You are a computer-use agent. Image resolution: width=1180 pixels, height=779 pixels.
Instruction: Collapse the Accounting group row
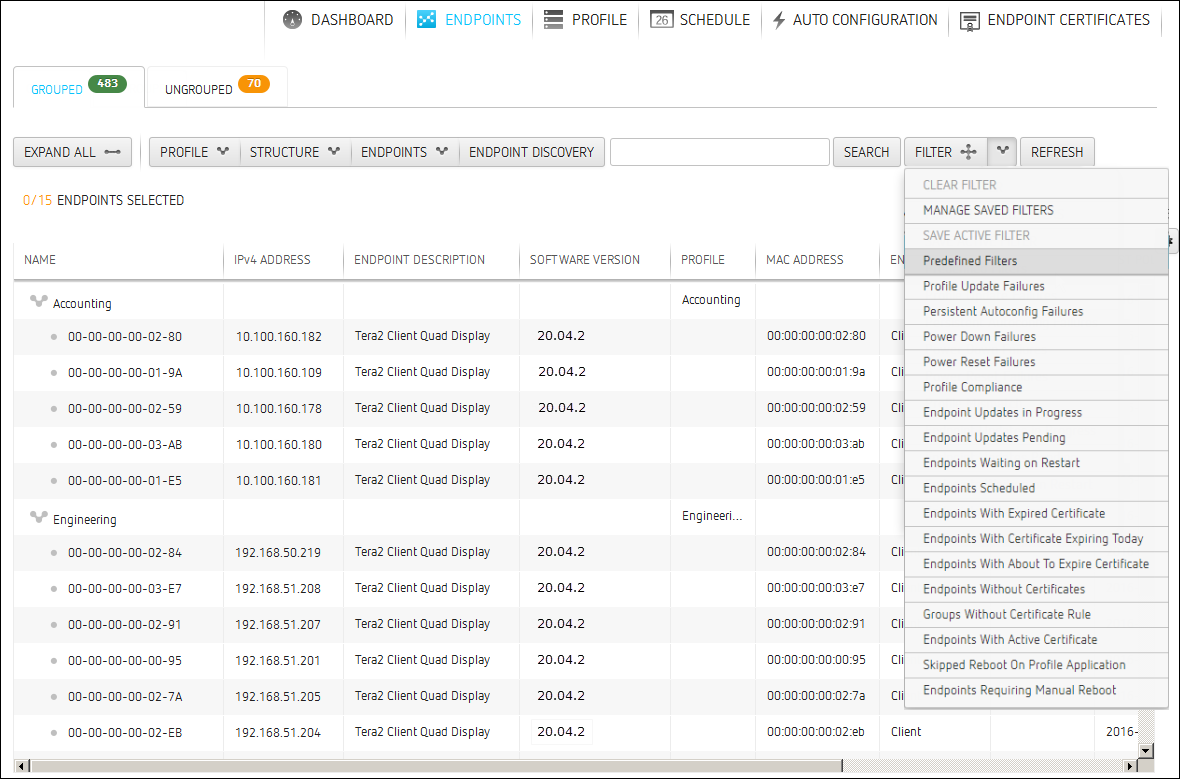[38, 302]
